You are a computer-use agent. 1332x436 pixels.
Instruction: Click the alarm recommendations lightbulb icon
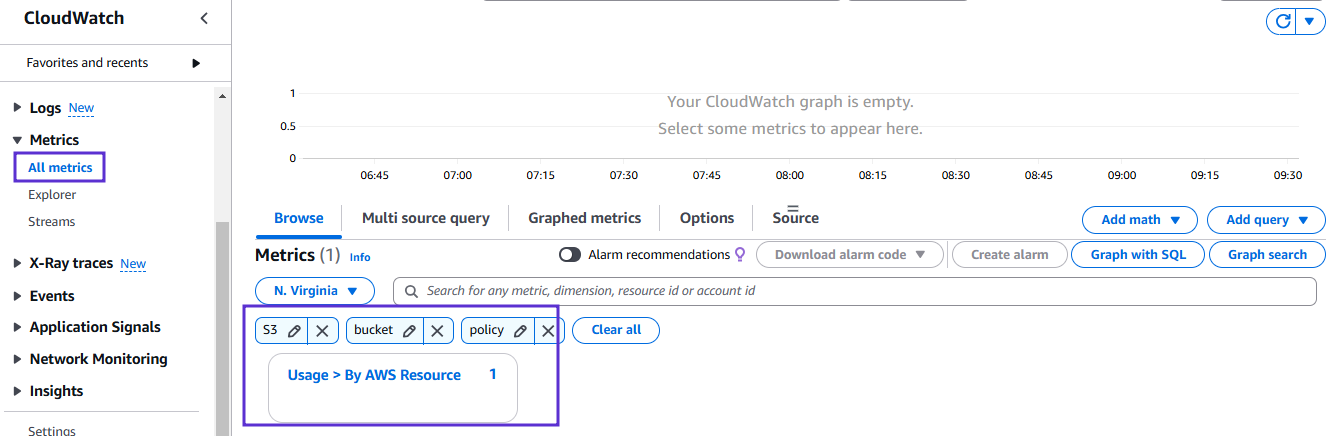740,255
